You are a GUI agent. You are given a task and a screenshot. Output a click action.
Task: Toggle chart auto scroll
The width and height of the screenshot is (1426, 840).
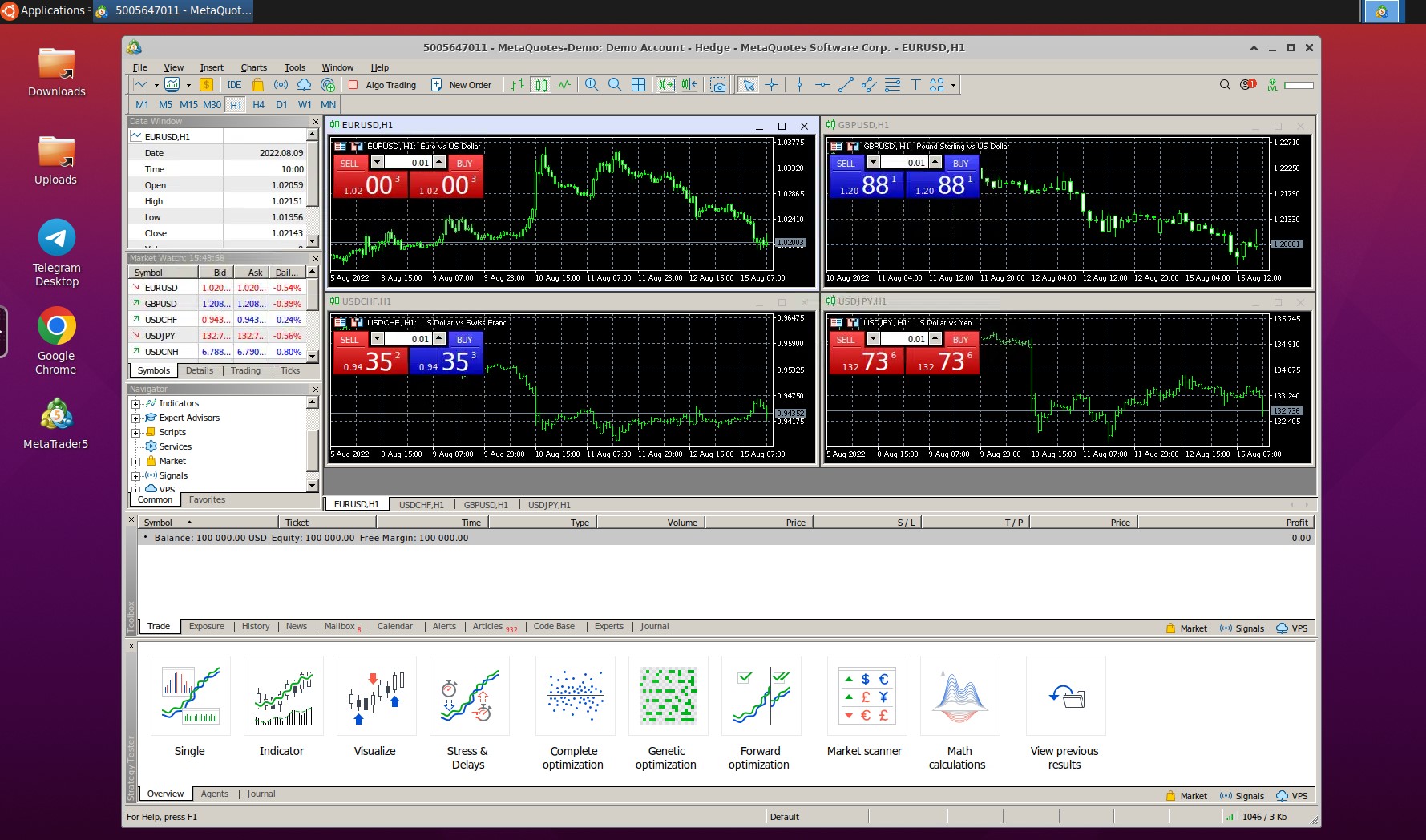[666, 85]
